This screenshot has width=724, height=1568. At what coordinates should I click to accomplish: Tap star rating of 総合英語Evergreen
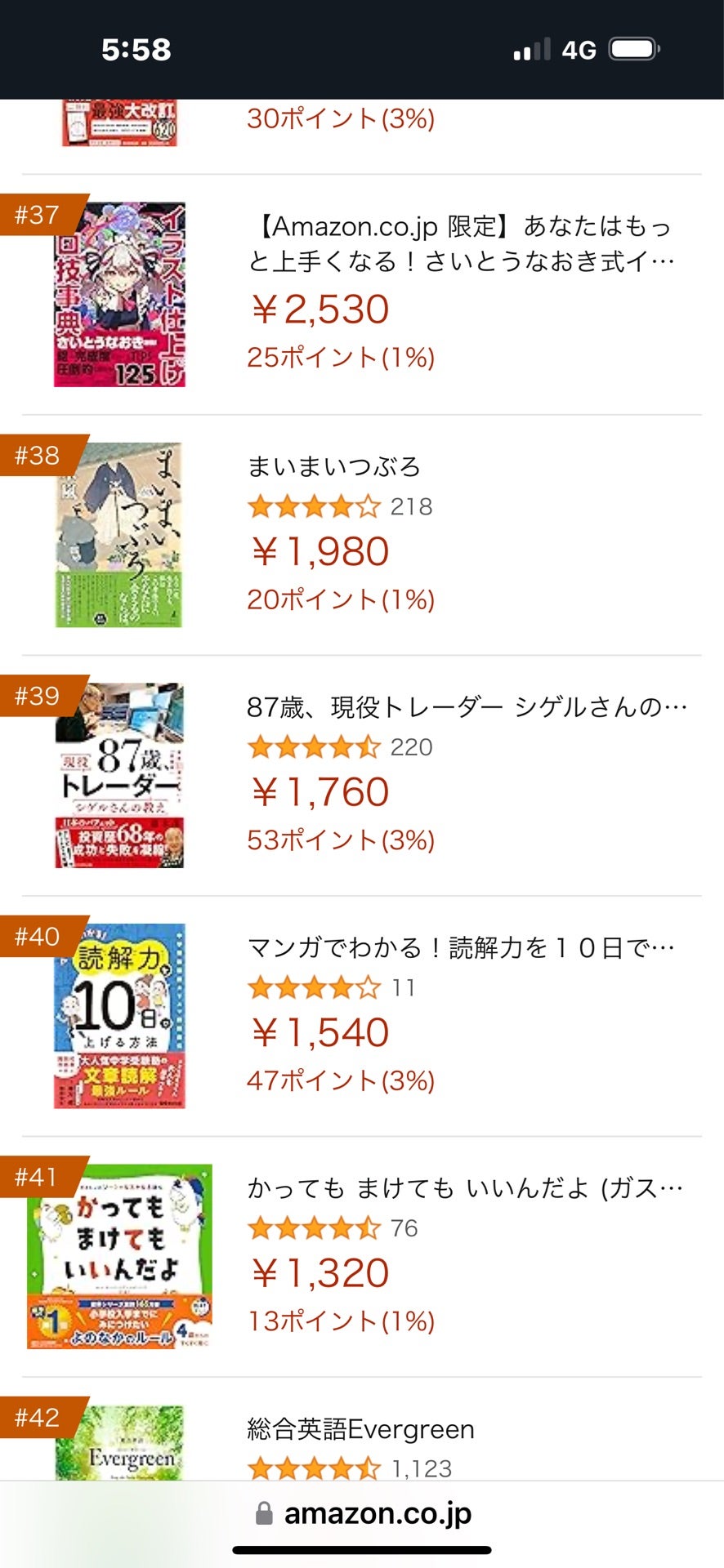click(314, 1468)
